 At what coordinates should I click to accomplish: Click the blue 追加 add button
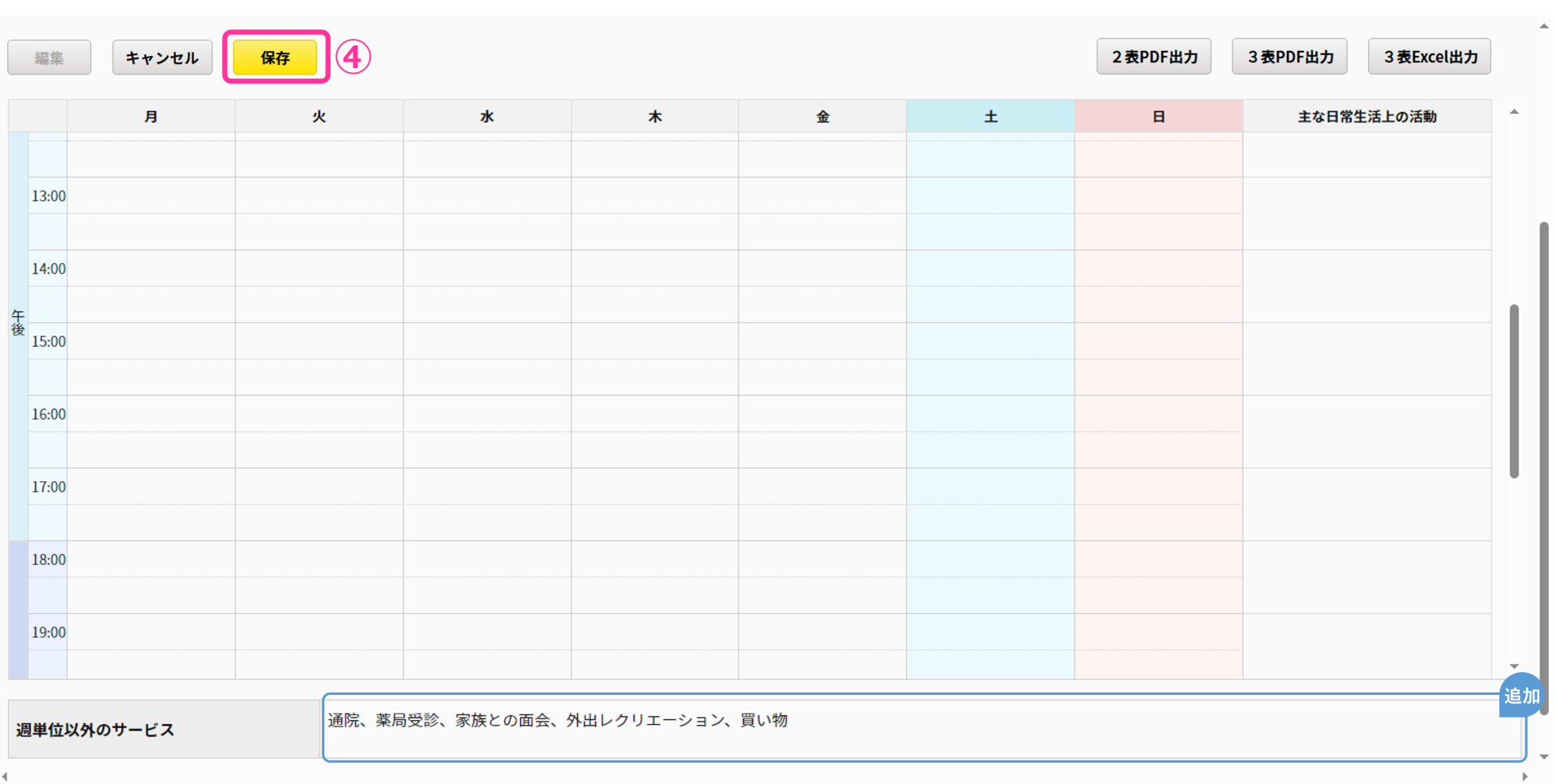(1521, 696)
